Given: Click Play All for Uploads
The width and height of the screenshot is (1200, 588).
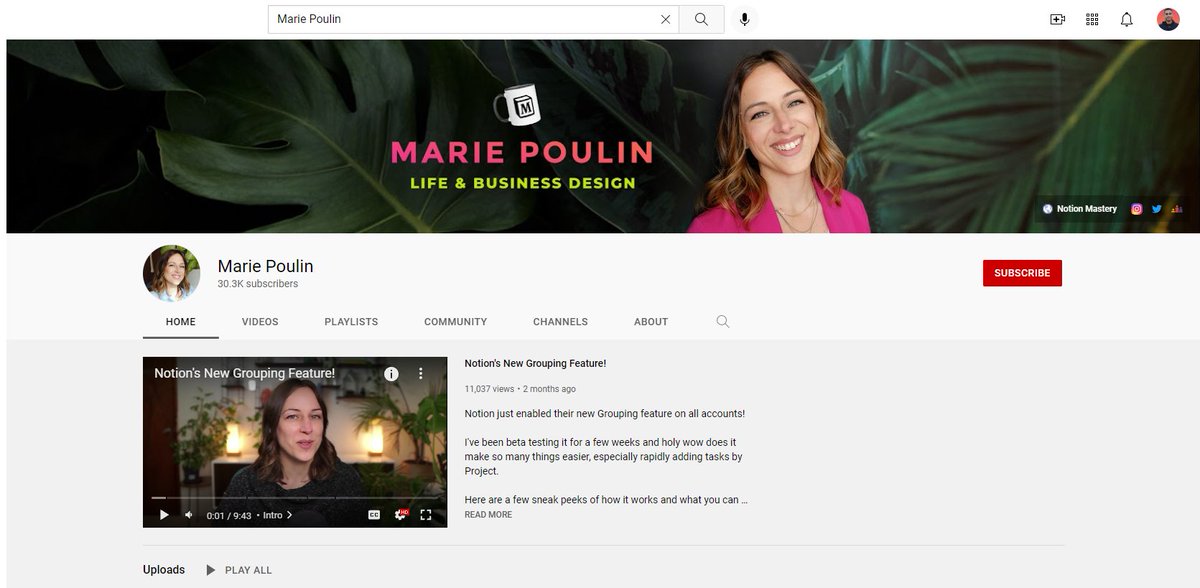Looking at the screenshot, I should point(239,570).
